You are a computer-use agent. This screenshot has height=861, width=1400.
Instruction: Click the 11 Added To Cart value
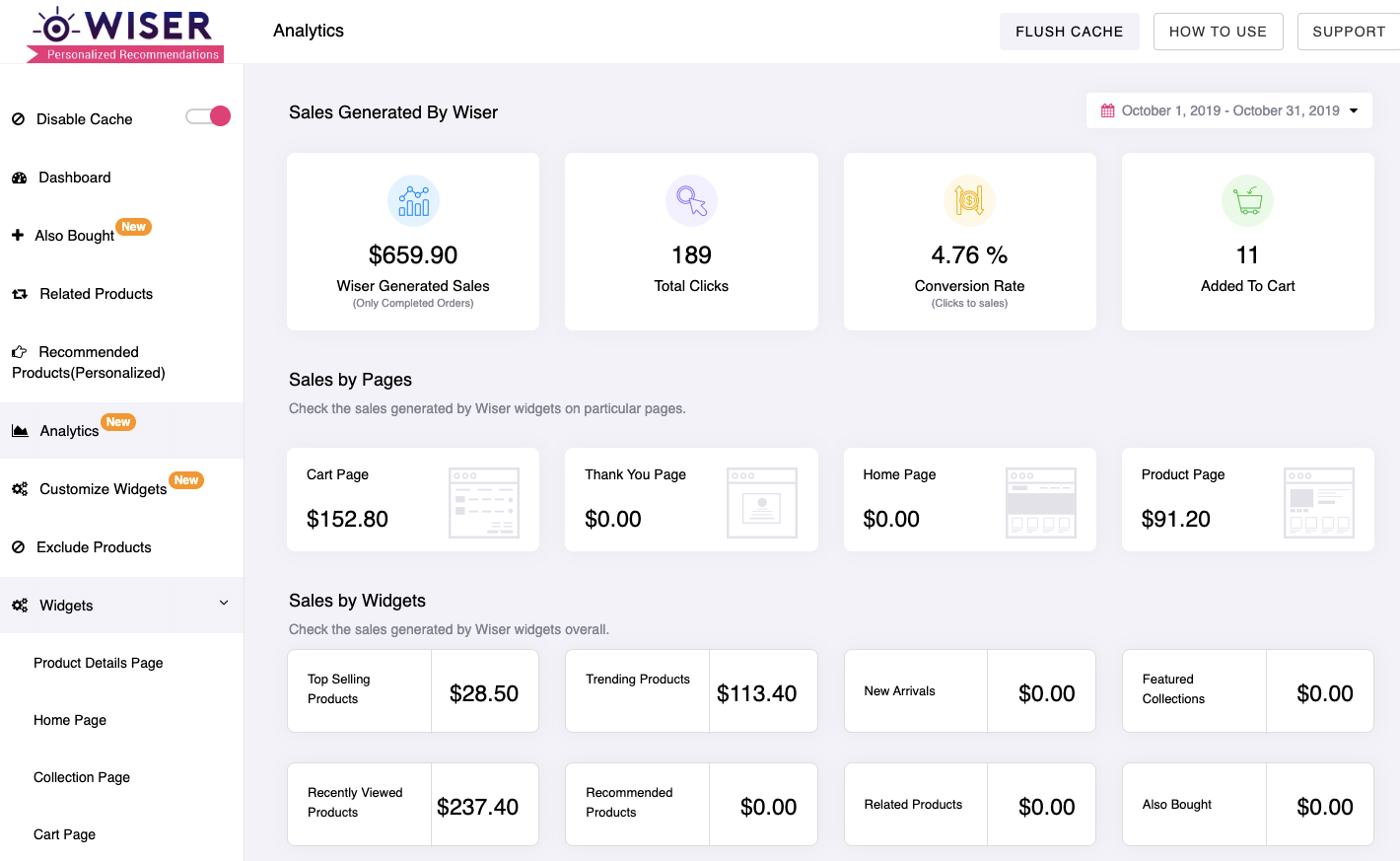[1248, 255]
